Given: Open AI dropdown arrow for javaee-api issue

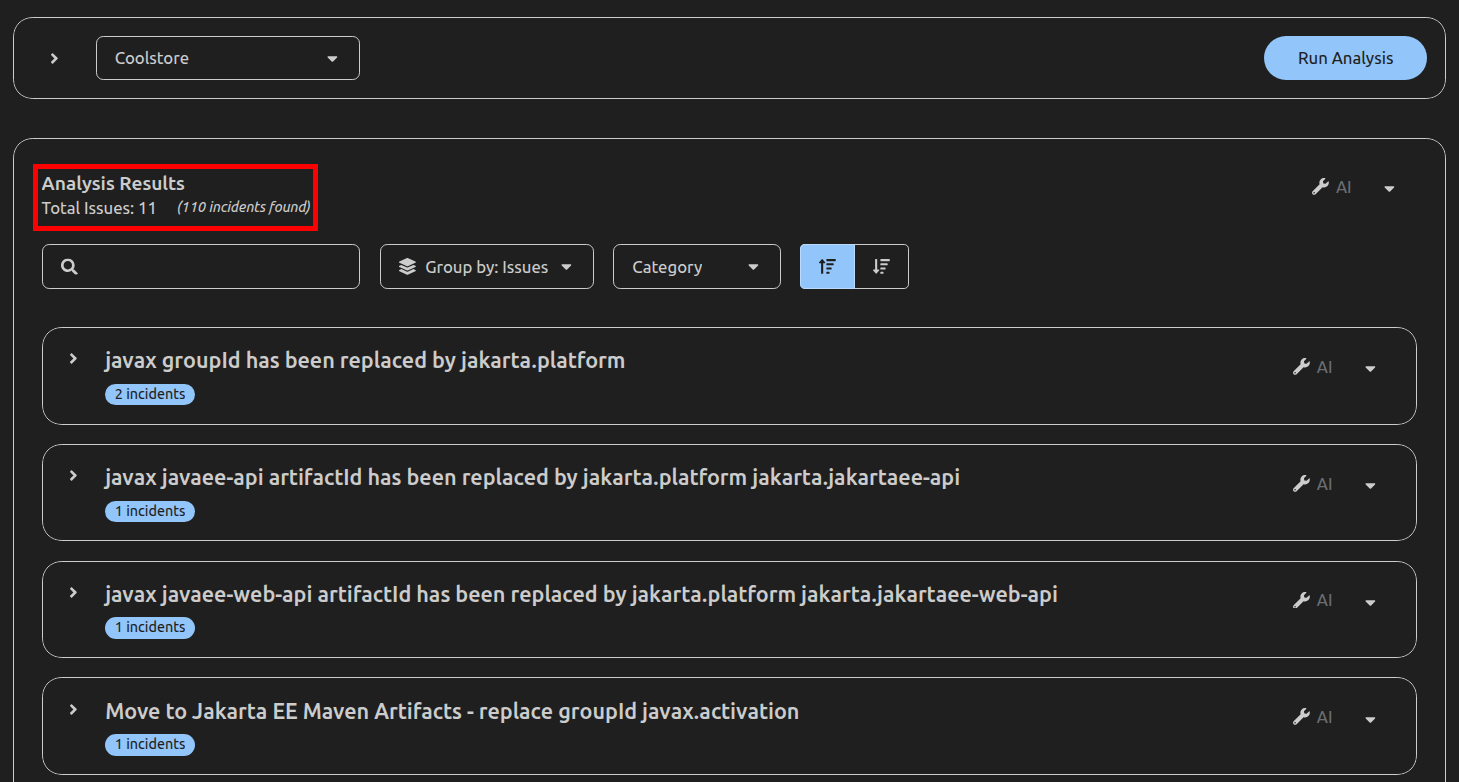Looking at the screenshot, I should pyautogui.click(x=1370, y=485).
